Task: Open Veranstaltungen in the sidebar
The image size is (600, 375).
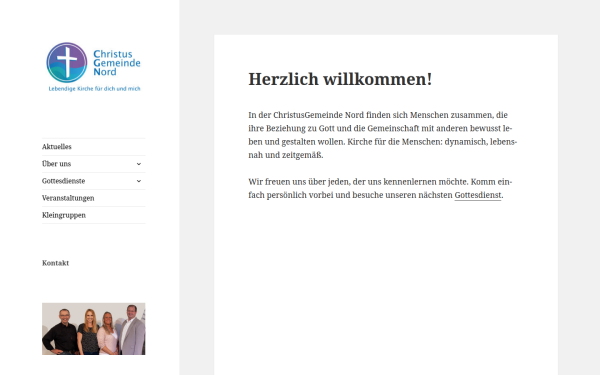Action: click(68, 198)
